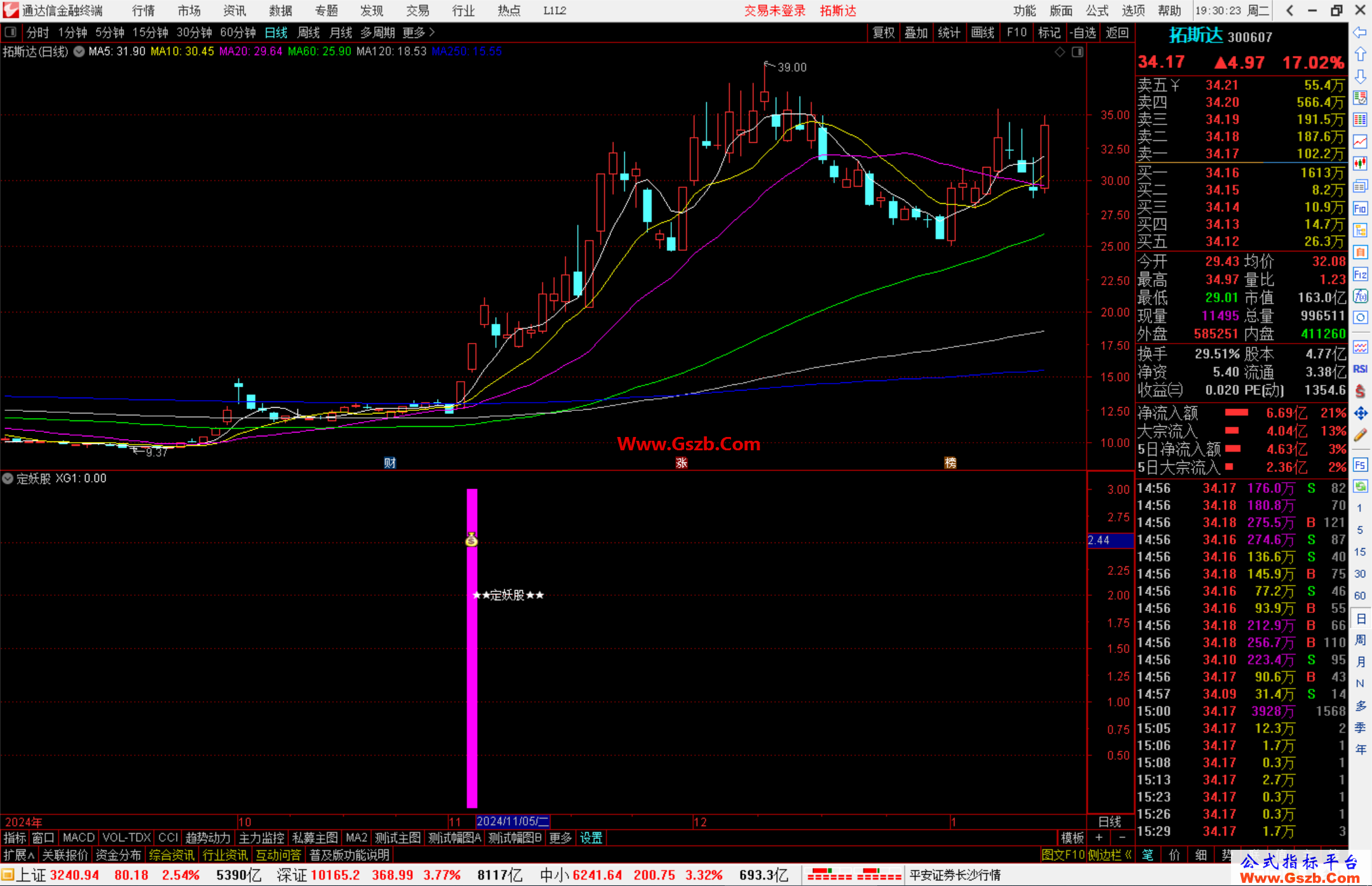Click the 叠加 button

point(916,32)
